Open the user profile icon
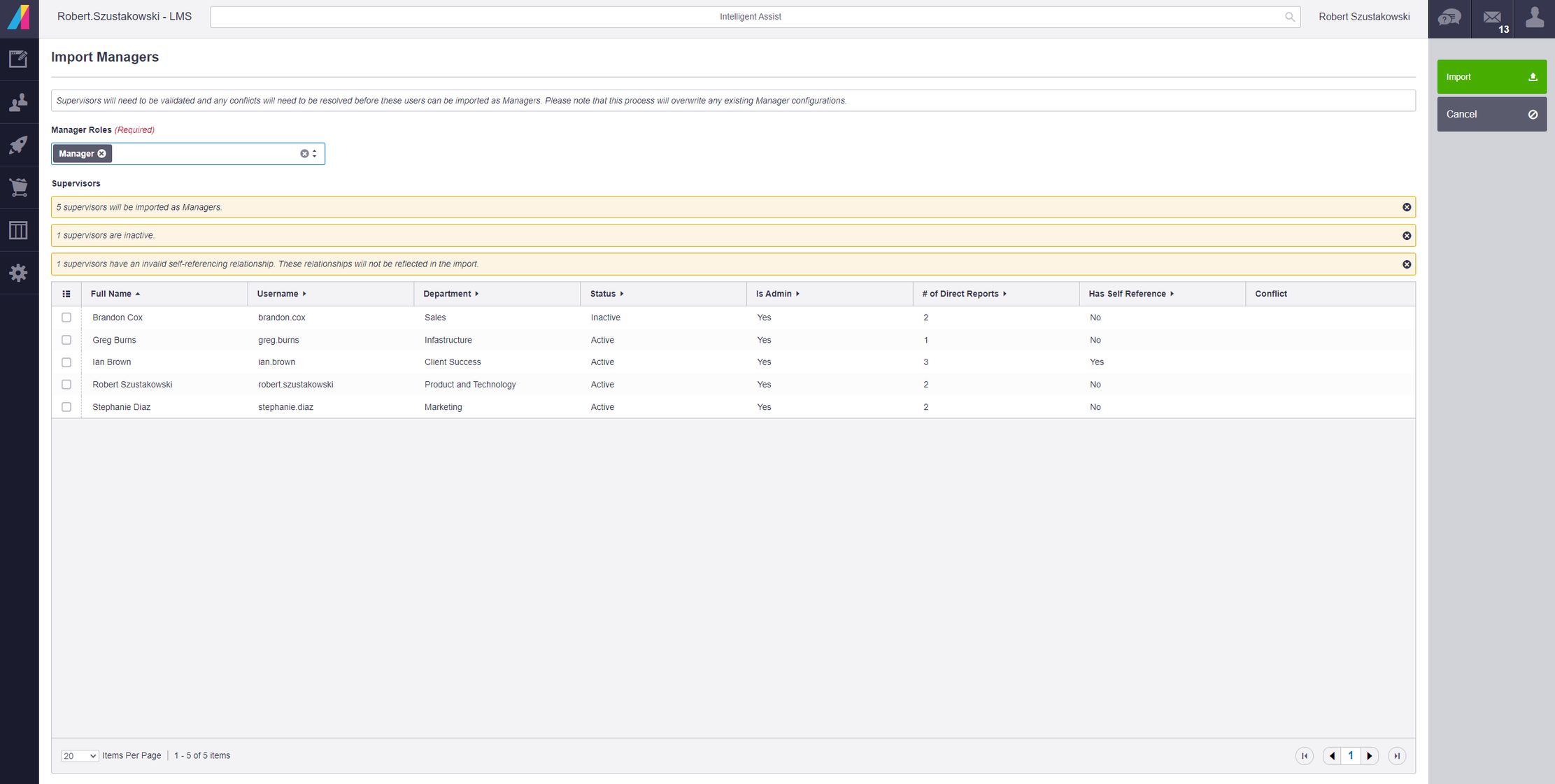 click(1535, 18)
